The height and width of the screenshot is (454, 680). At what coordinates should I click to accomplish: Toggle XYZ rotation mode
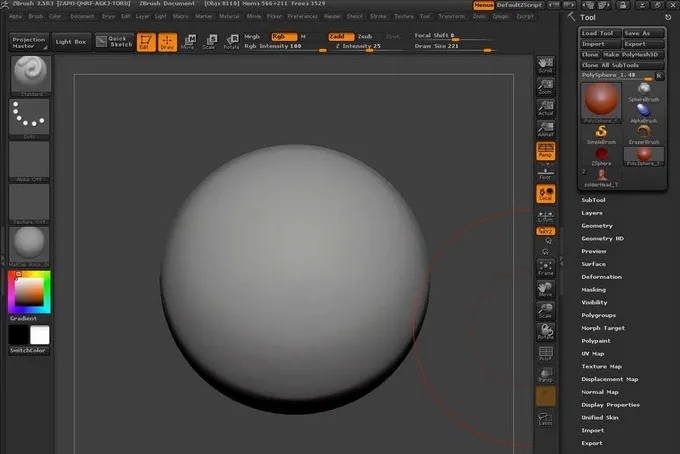click(x=545, y=231)
